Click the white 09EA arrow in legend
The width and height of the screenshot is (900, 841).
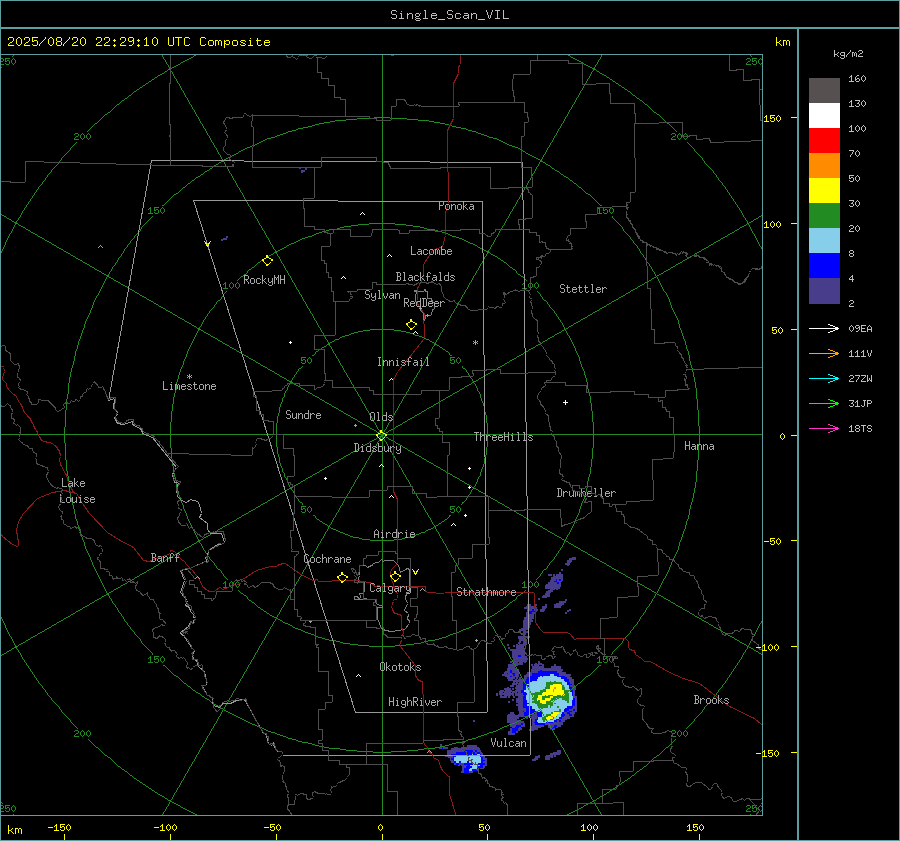point(824,328)
